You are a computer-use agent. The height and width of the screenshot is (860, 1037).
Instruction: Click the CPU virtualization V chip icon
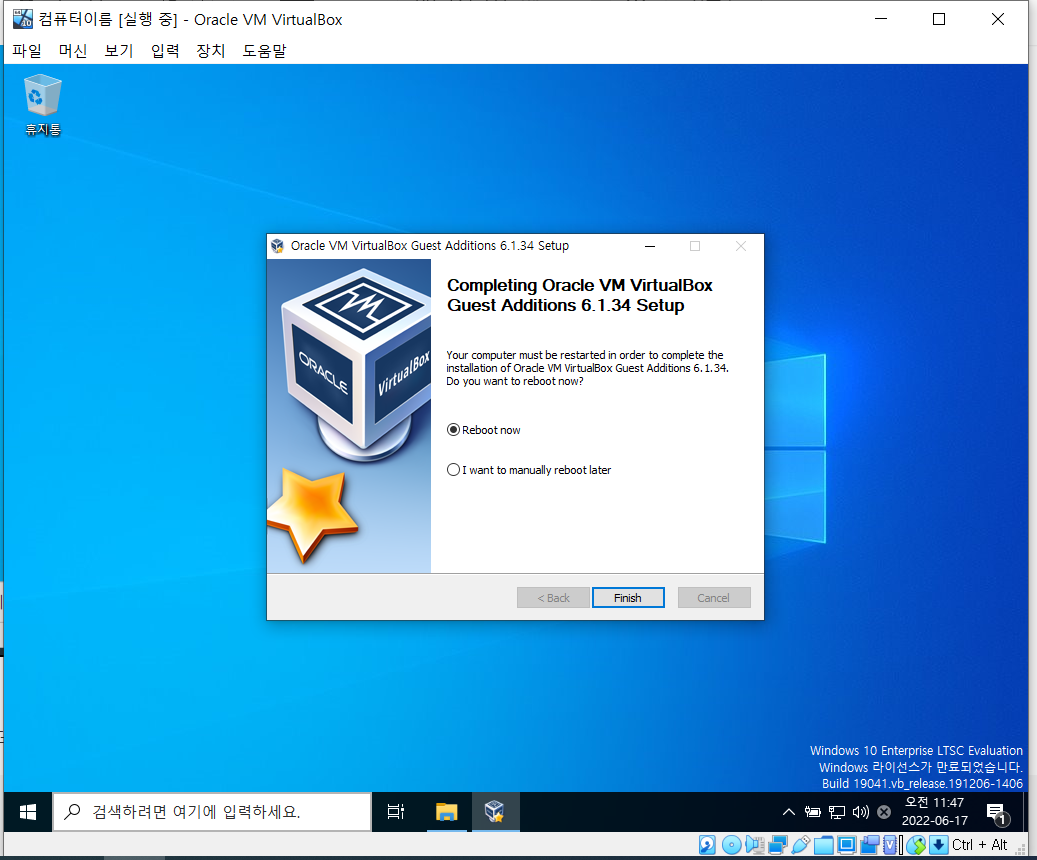pos(890,845)
